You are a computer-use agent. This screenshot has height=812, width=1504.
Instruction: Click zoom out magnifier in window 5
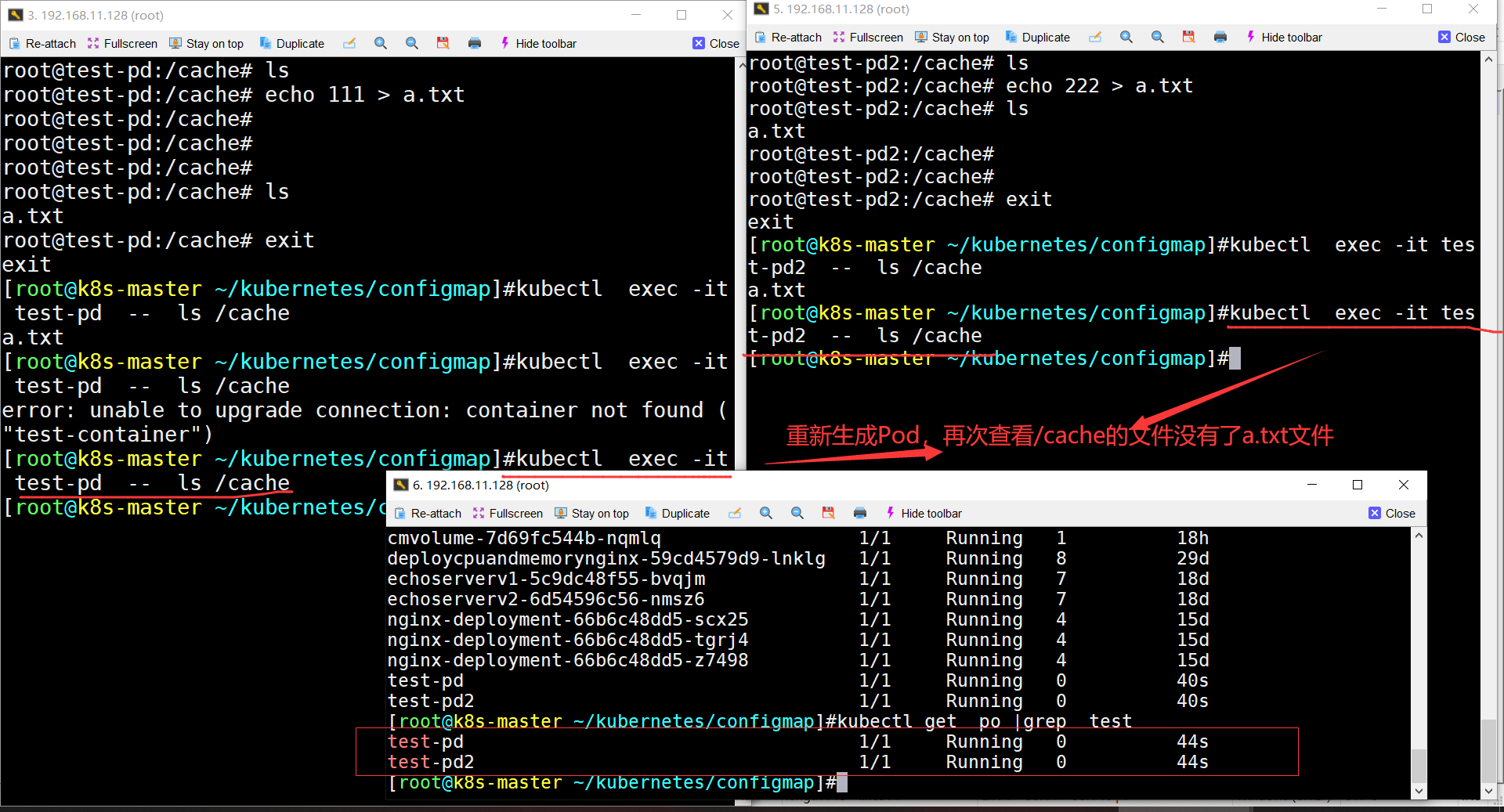point(1158,38)
